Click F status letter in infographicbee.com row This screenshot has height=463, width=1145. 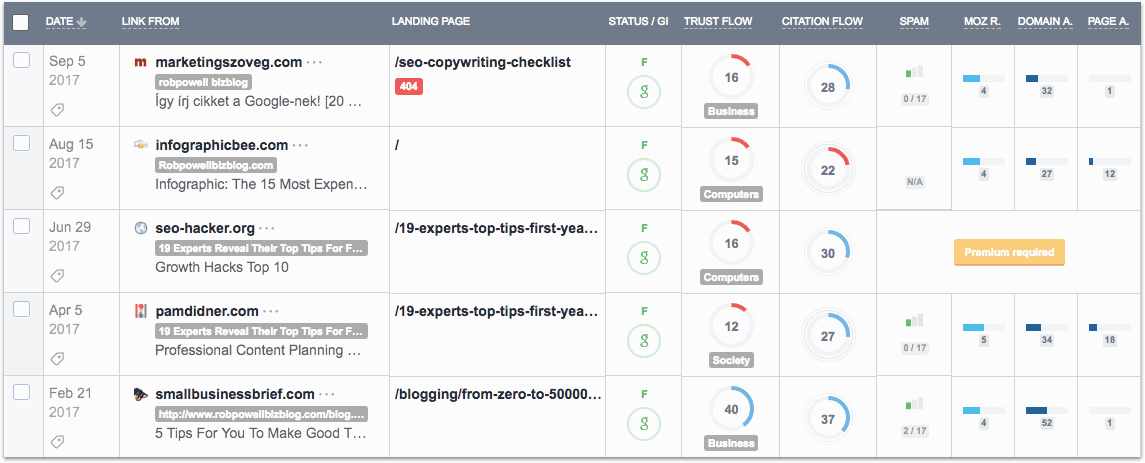click(x=644, y=145)
